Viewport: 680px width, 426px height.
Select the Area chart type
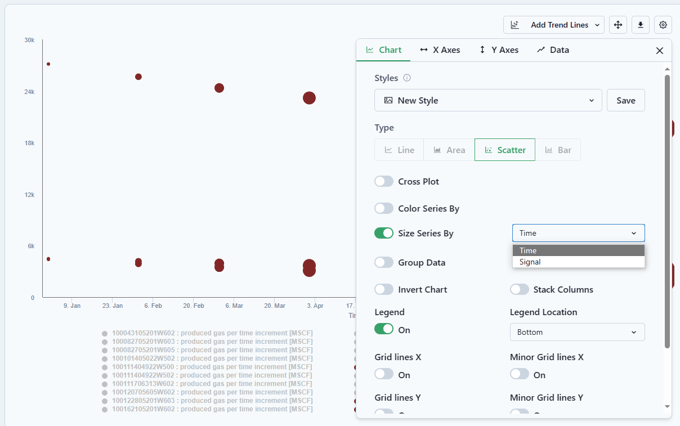(448, 150)
